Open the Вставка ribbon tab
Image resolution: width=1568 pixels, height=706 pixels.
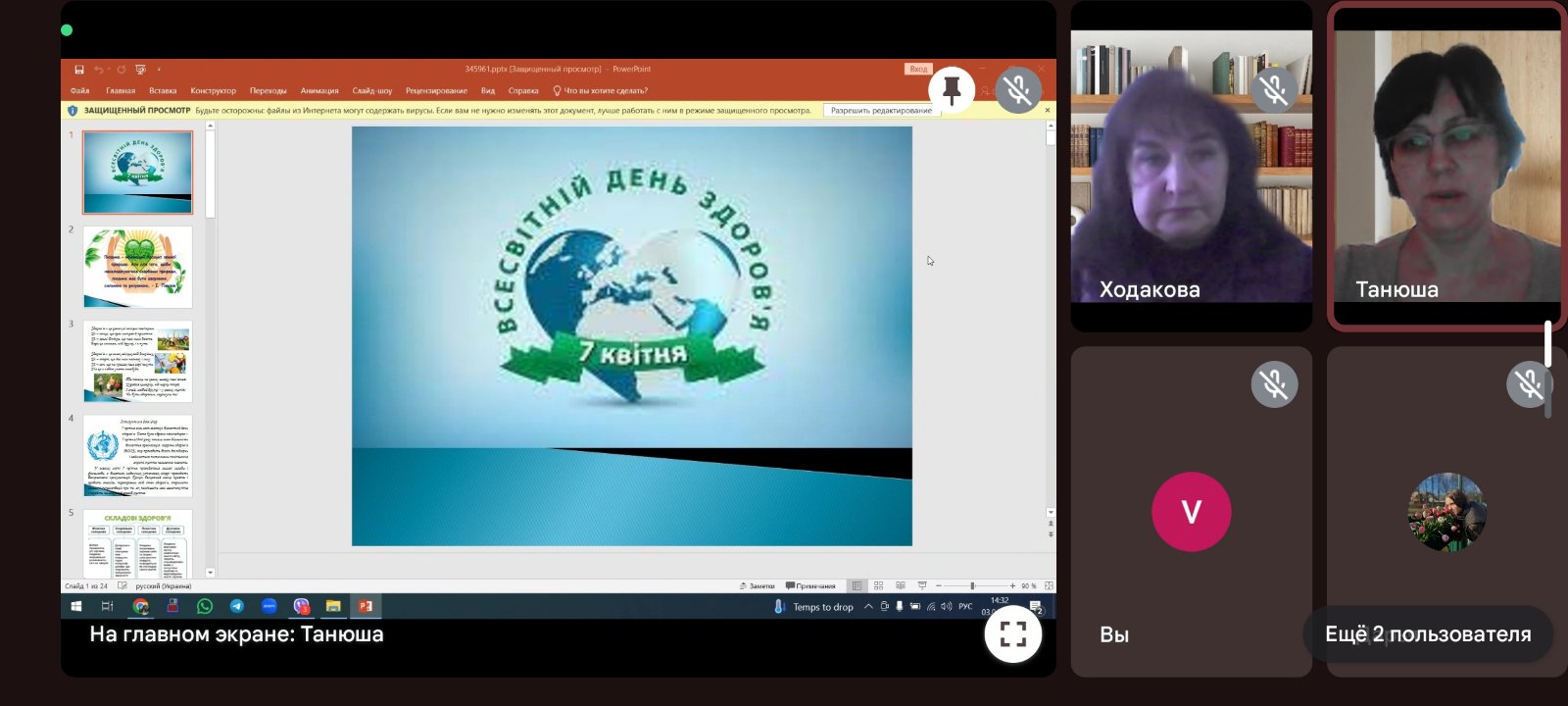pos(163,90)
